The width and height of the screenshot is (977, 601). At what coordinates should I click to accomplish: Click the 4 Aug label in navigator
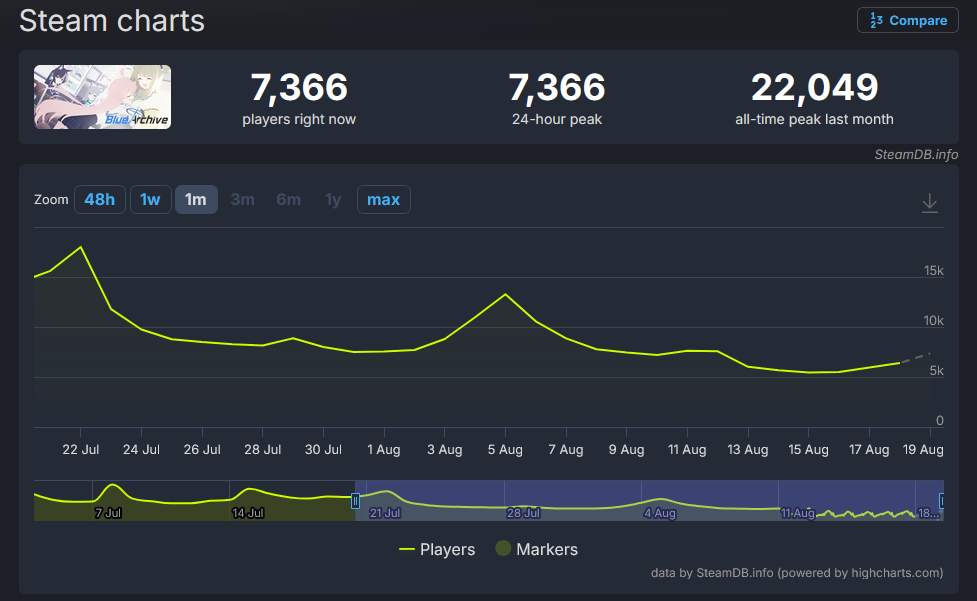[x=660, y=513]
